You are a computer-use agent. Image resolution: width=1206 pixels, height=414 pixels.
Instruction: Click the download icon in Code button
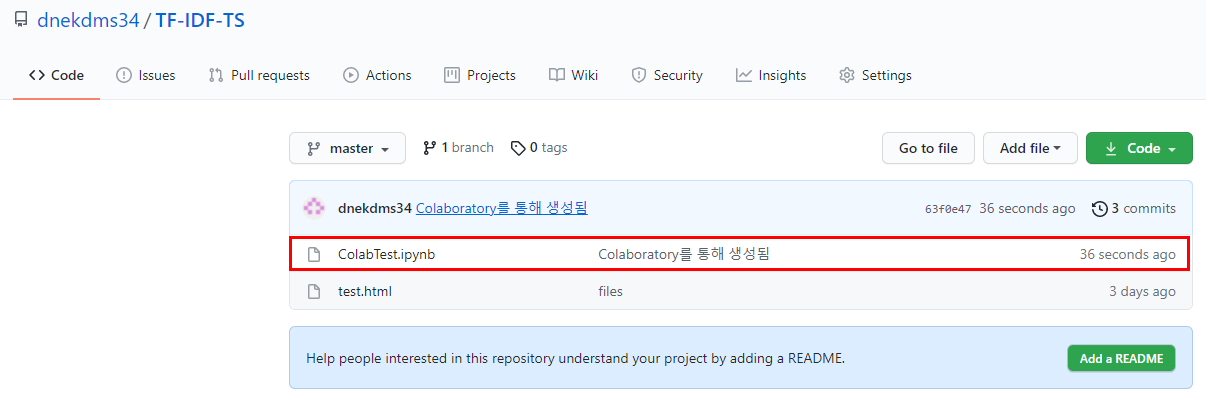tap(1111, 148)
